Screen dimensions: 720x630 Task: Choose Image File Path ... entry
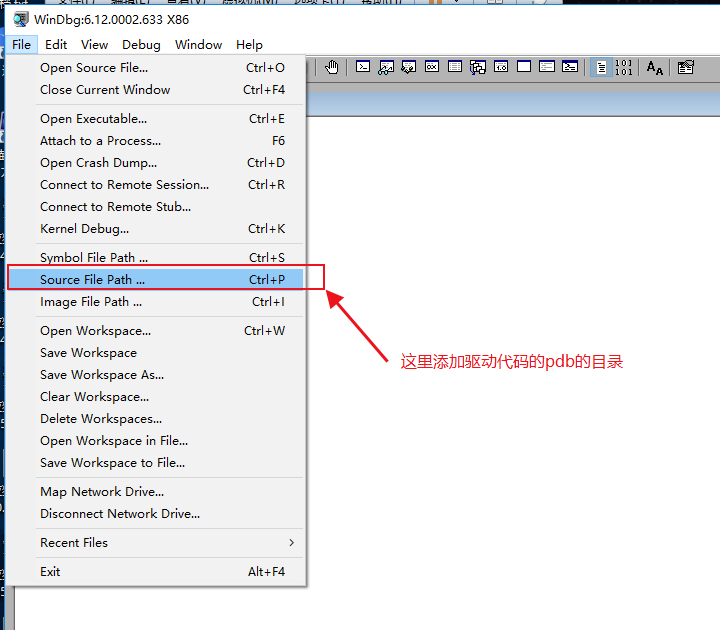click(156, 302)
